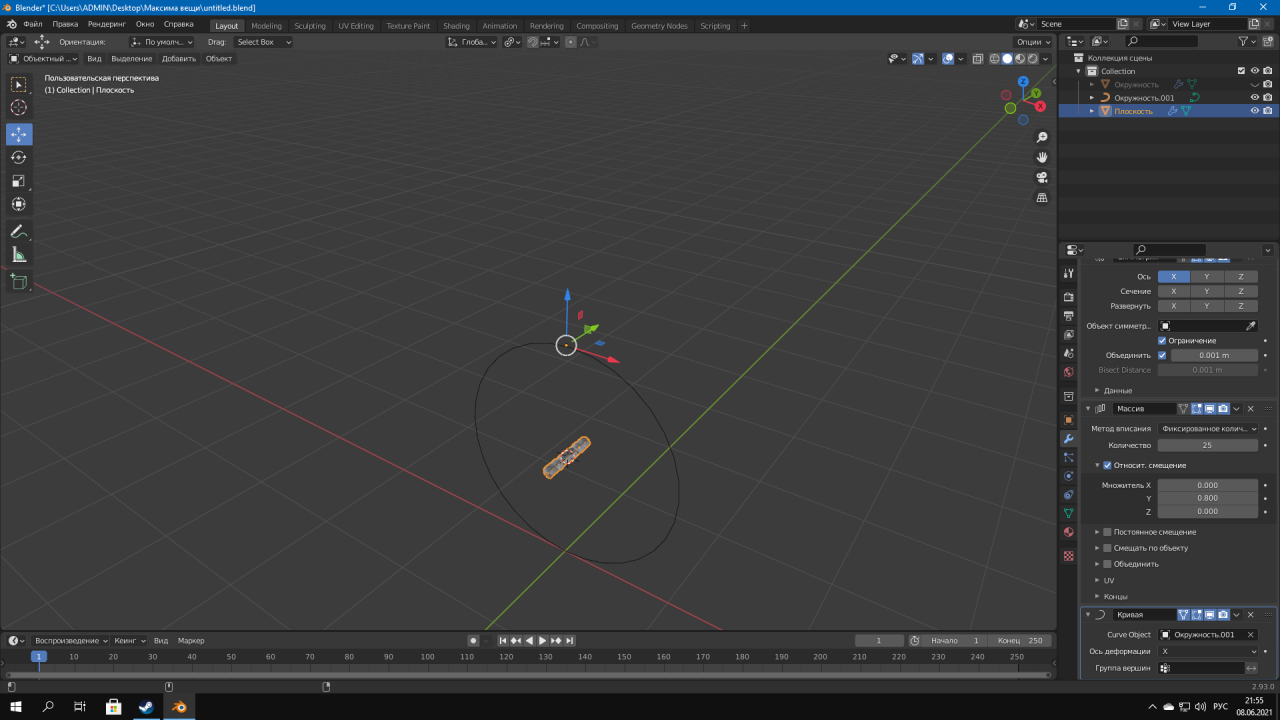This screenshot has height=720, width=1280.
Task: Open the Рендеринг menu
Action: coord(106,23)
